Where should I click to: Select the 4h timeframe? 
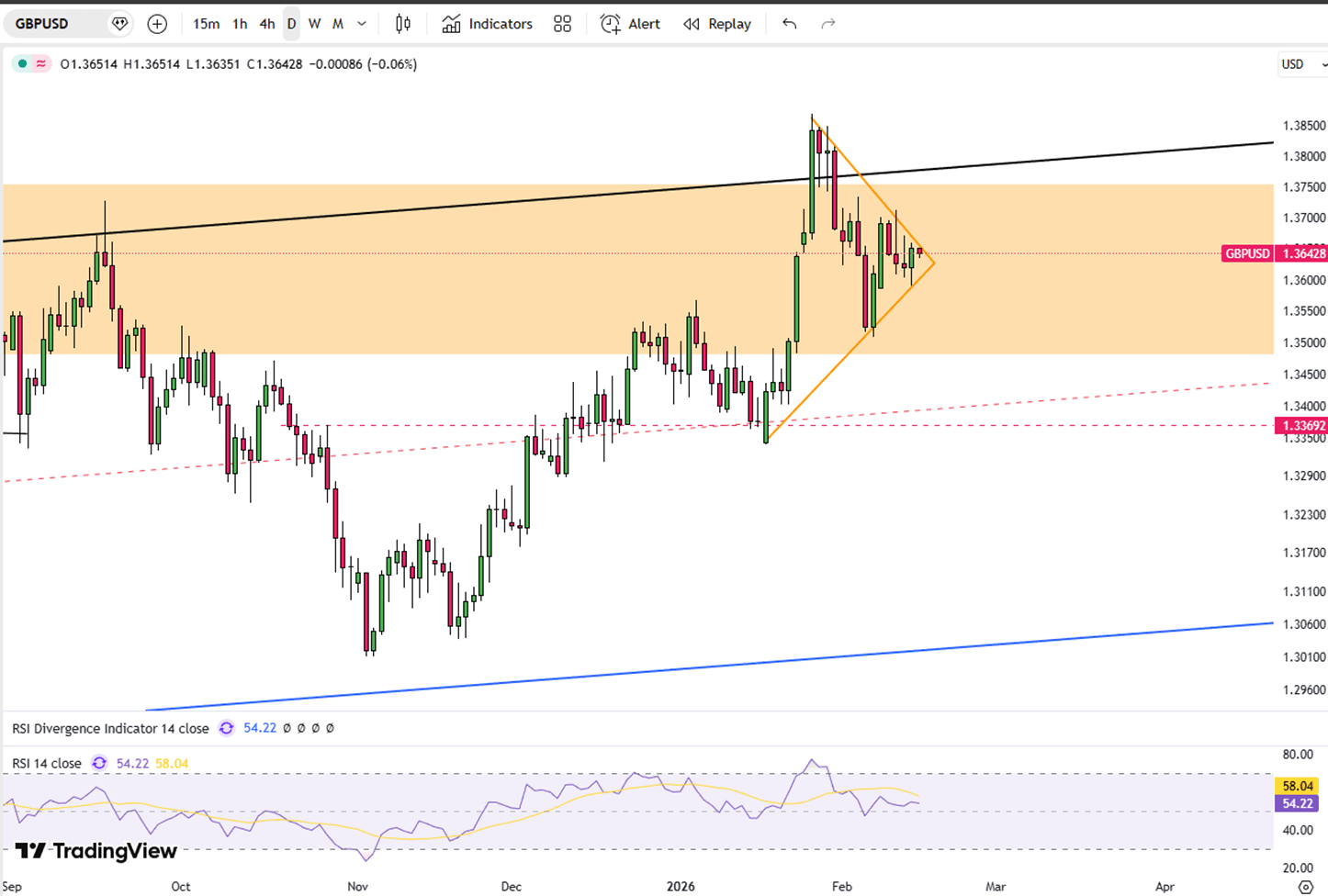[x=266, y=24]
